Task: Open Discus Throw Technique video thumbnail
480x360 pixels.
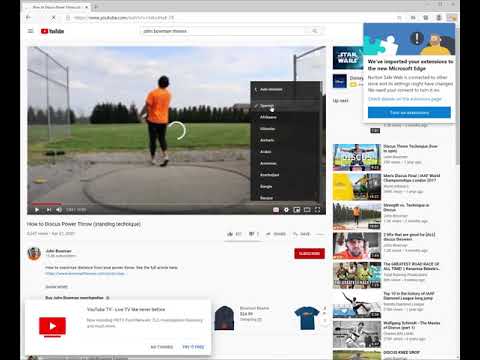Action: pyautogui.click(x=357, y=157)
